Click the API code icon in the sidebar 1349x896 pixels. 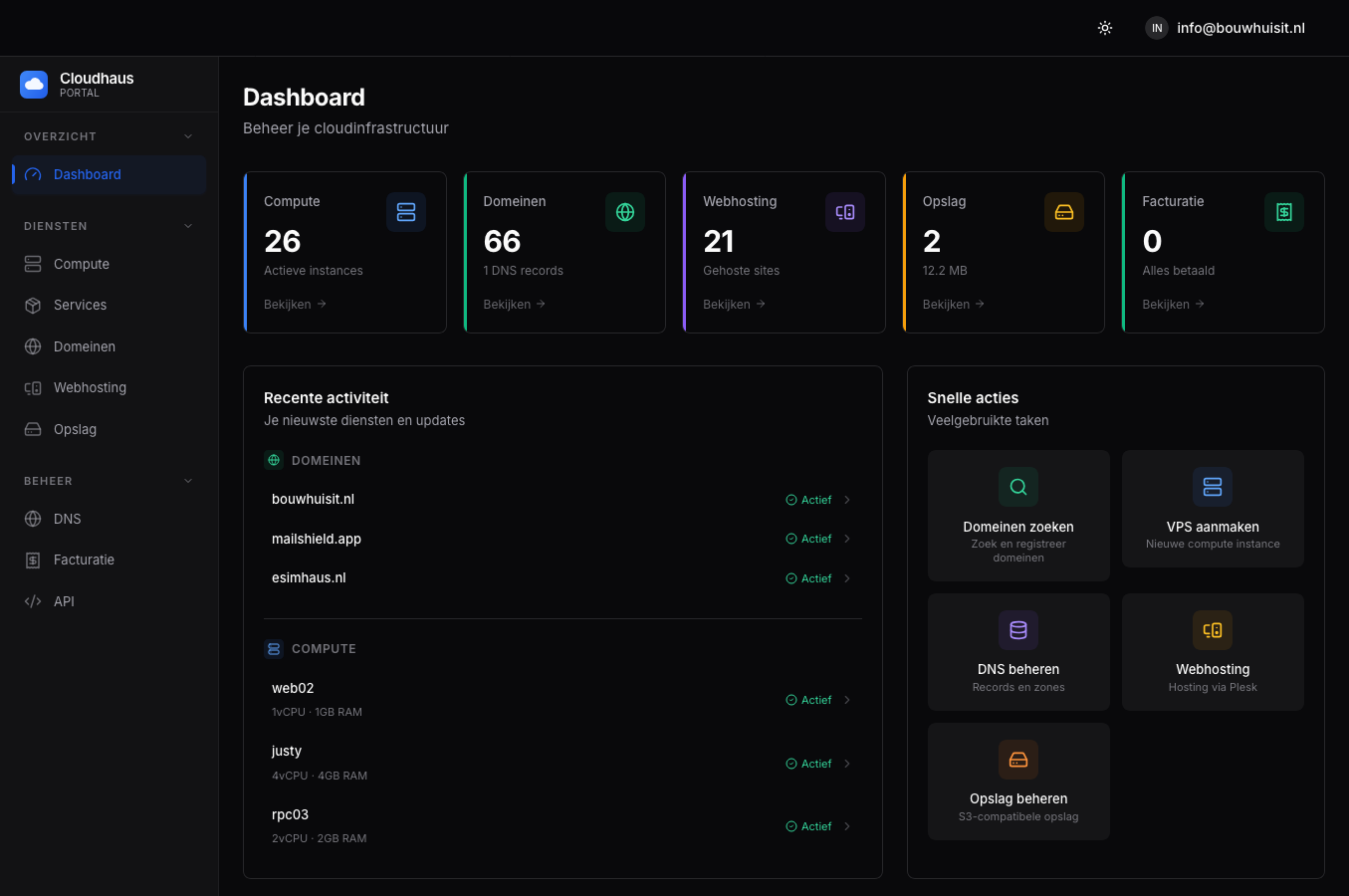pos(33,600)
